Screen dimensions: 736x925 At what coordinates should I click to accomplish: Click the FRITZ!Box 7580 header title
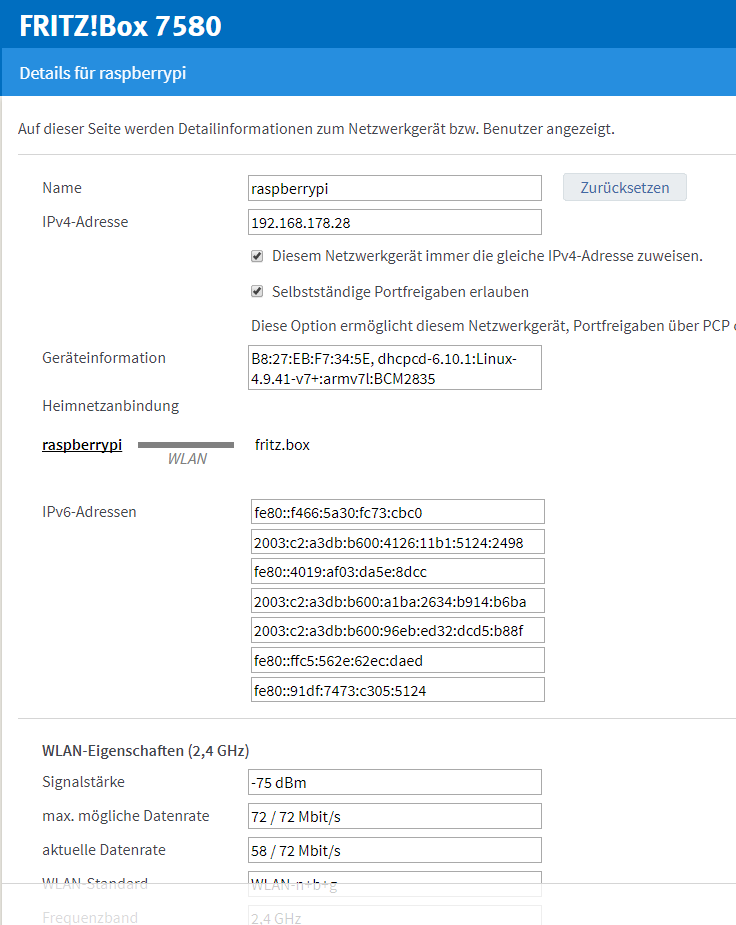click(120, 26)
